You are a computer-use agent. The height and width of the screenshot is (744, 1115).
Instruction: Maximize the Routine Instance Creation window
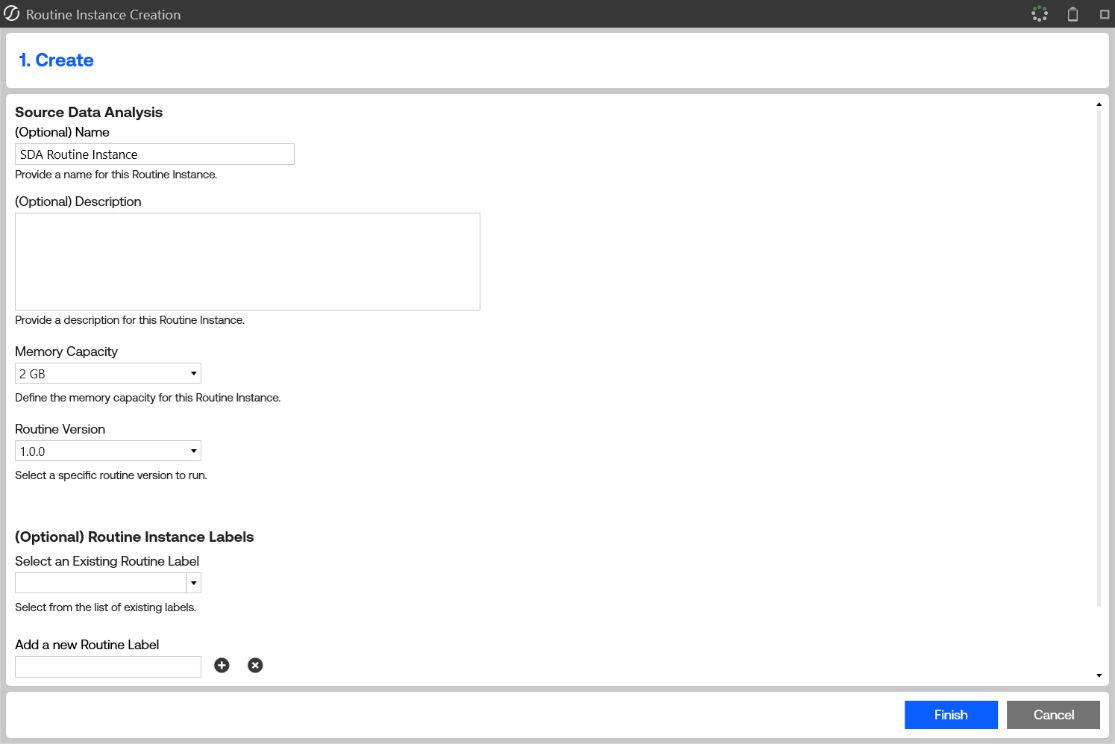(x=1104, y=14)
